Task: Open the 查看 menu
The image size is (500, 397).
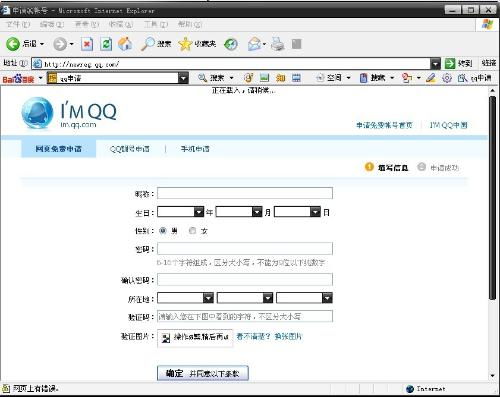Action: click(87, 24)
